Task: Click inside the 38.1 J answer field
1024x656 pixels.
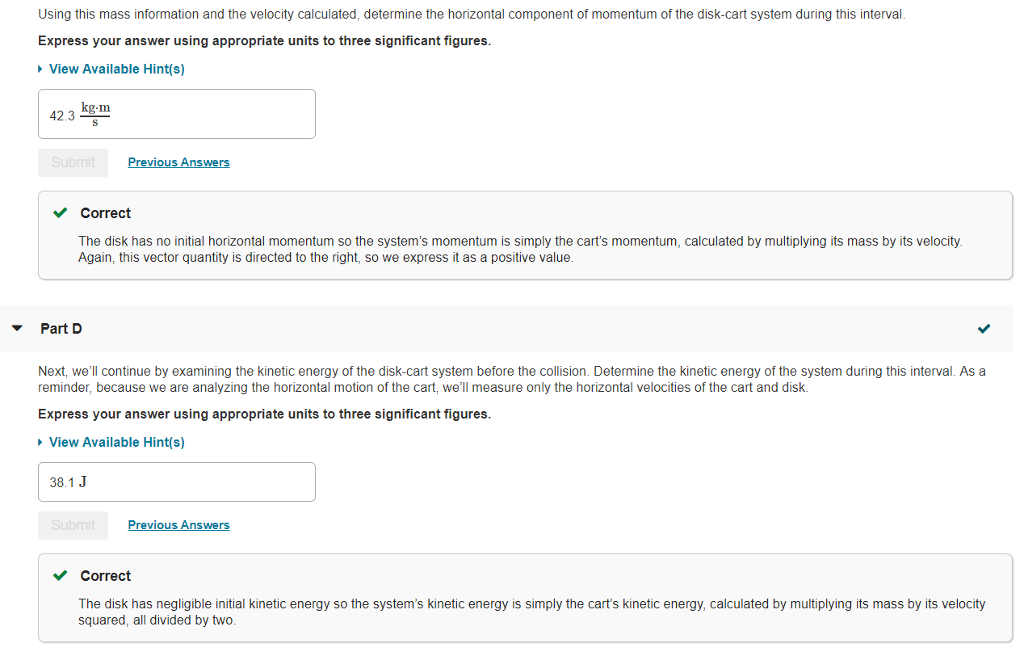Action: point(176,481)
